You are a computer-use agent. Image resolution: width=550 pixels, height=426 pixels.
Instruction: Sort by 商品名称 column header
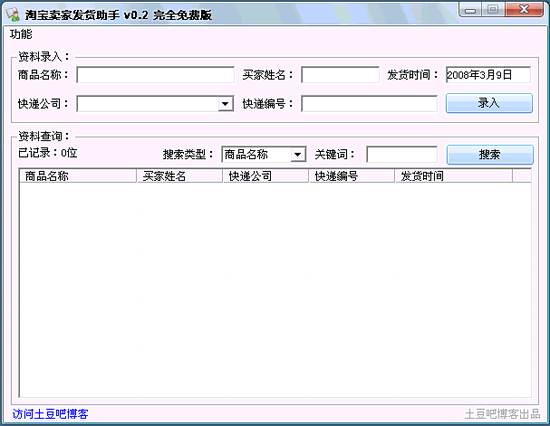(x=78, y=176)
